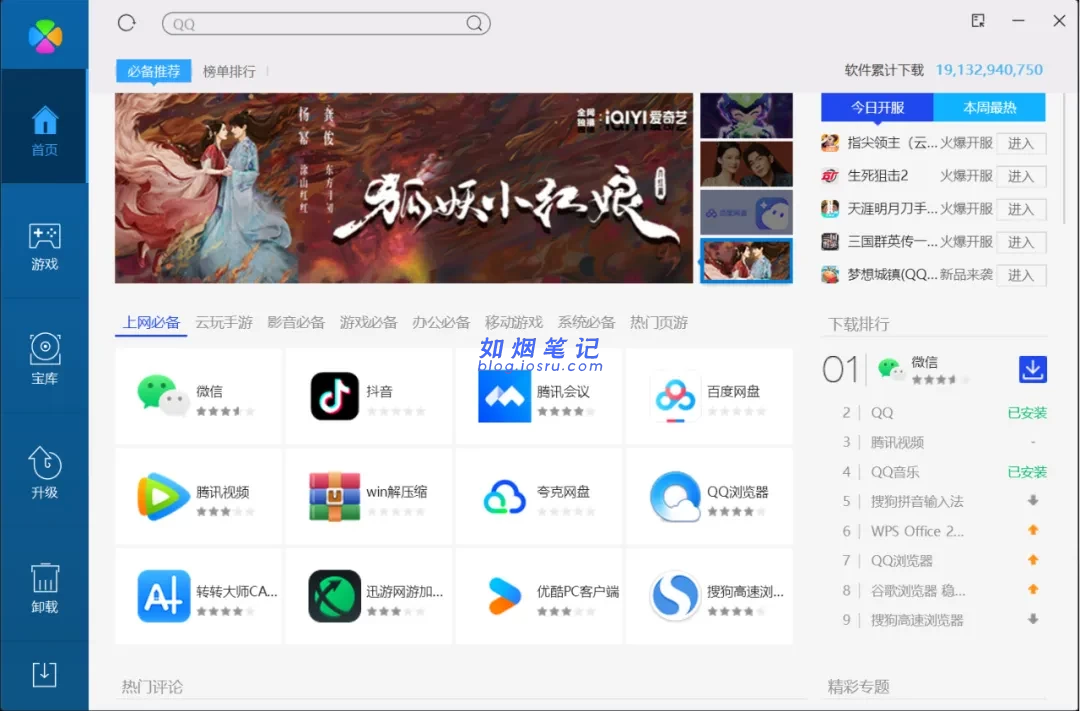This screenshot has width=1080, height=711.
Task: Open the 夸克网盘 app tile
Action: (x=539, y=497)
